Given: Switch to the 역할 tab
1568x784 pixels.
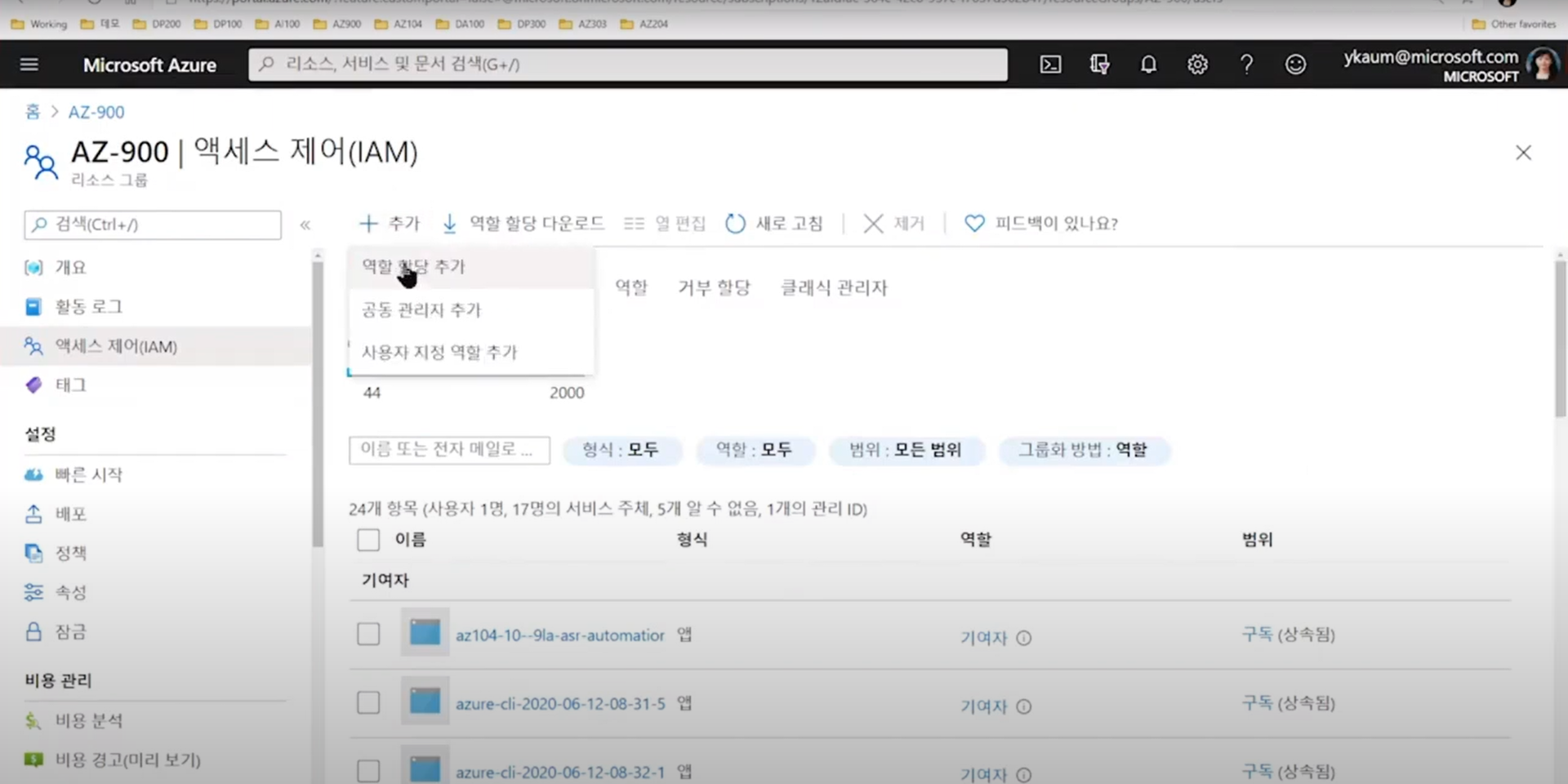Looking at the screenshot, I should (x=631, y=287).
